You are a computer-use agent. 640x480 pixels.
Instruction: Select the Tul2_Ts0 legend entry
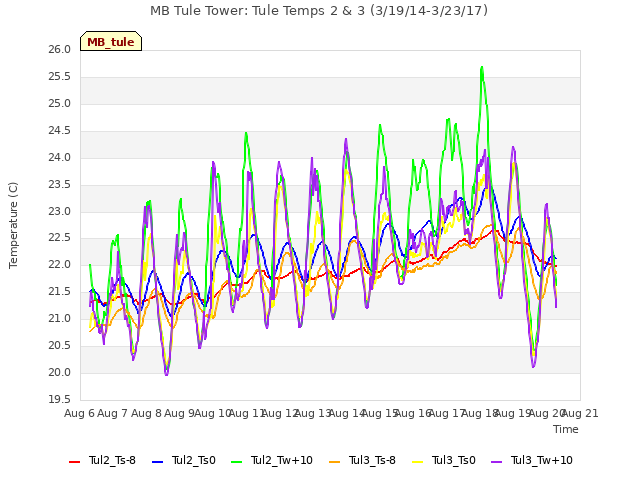pos(184,460)
